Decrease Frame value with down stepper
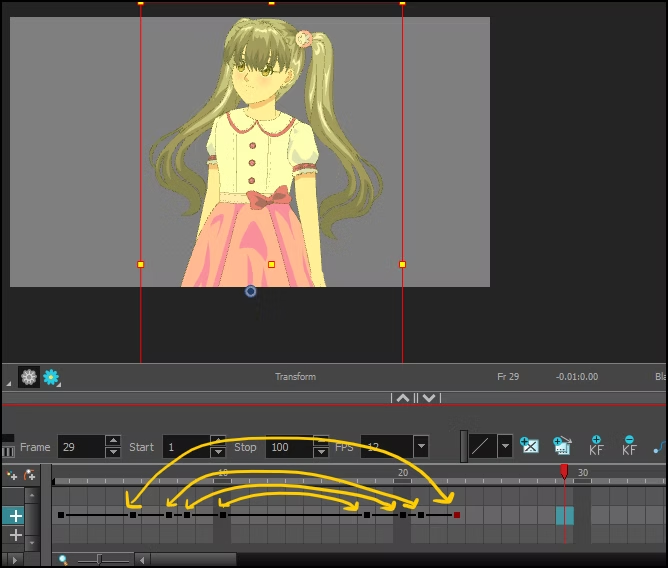The height and width of the screenshot is (568, 668). [x=113, y=453]
